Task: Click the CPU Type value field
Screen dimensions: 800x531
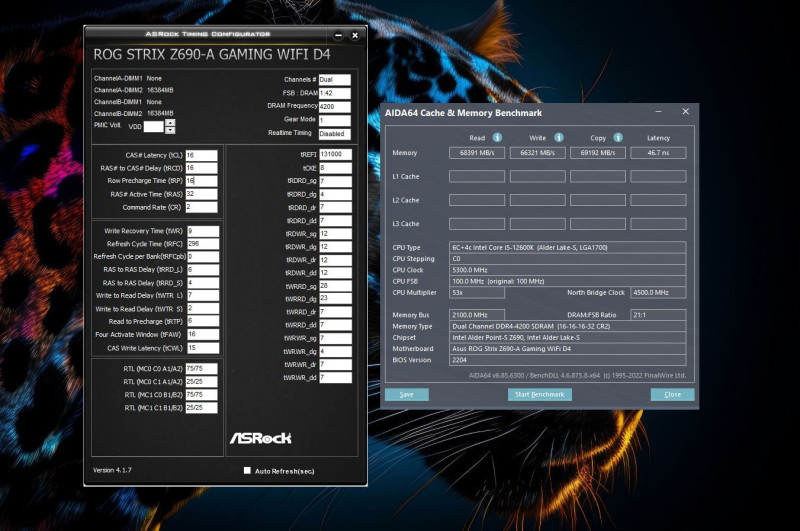Action: (x=568, y=247)
